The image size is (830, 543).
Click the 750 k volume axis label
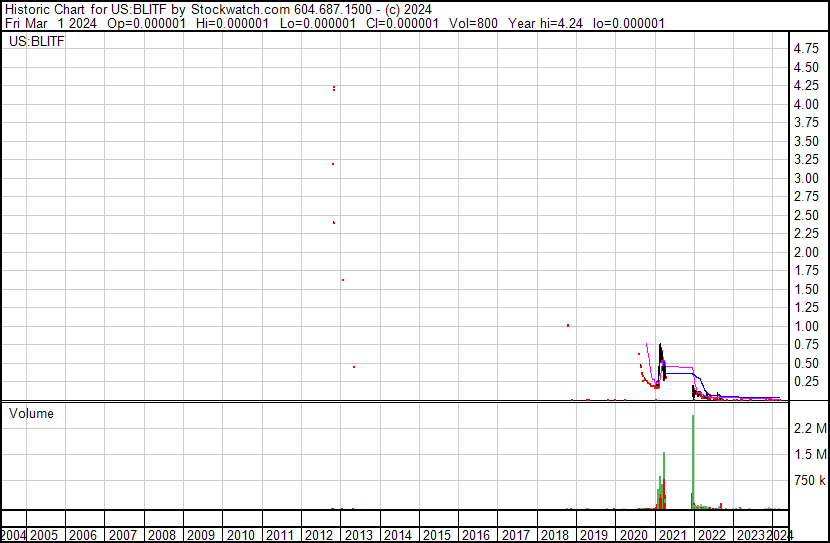pyautogui.click(x=809, y=481)
